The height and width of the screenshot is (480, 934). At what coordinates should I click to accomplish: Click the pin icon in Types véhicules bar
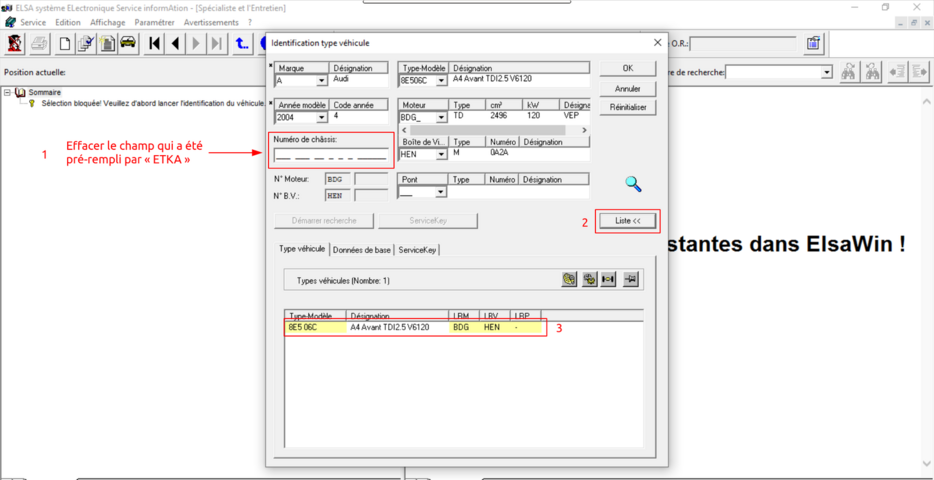click(630, 279)
